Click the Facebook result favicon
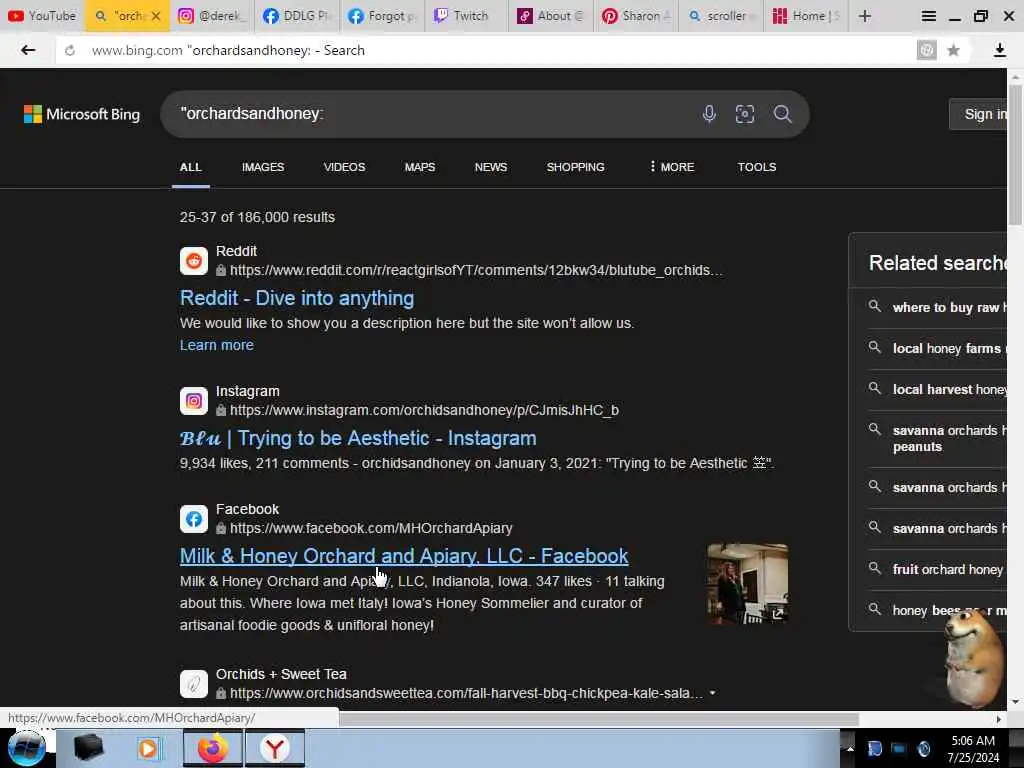Screen dimensions: 1024x768 coord(194,519)
